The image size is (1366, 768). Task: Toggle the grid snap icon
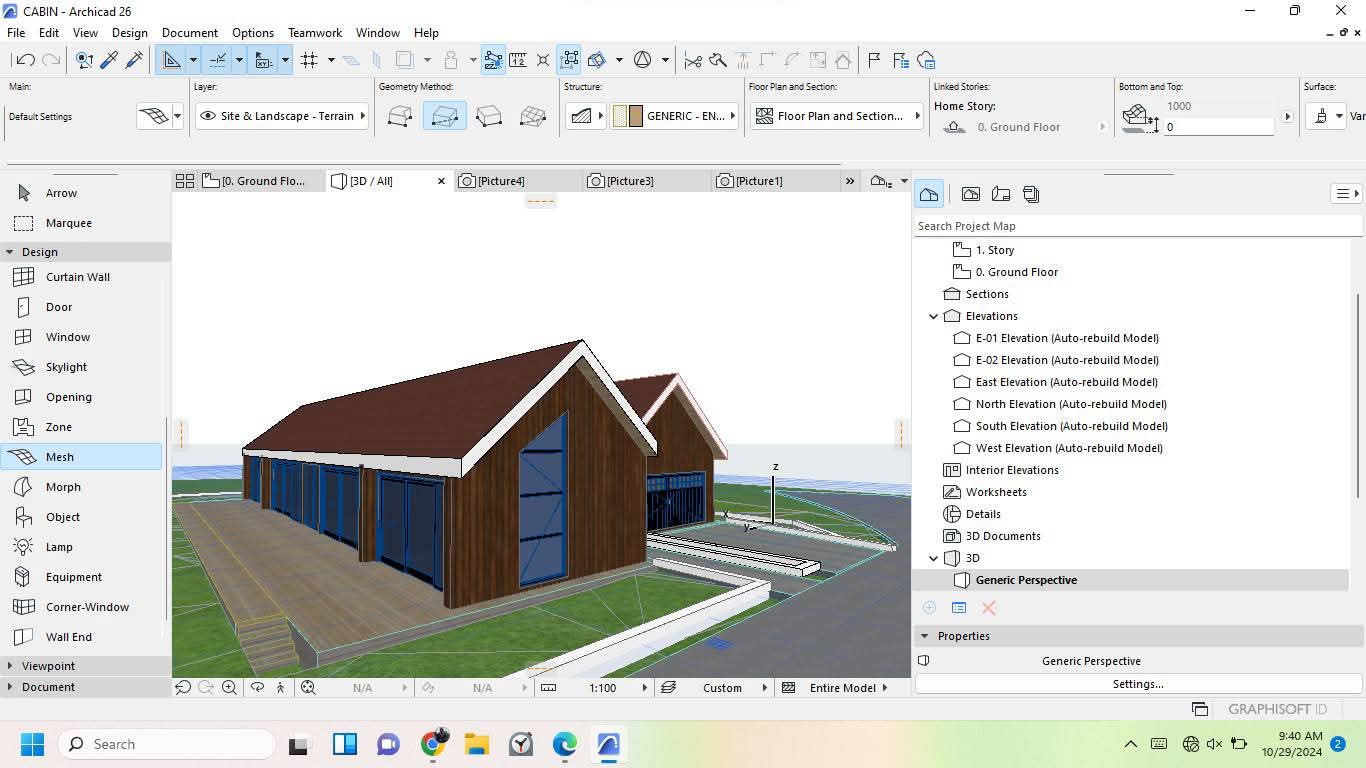coord(309,60)
